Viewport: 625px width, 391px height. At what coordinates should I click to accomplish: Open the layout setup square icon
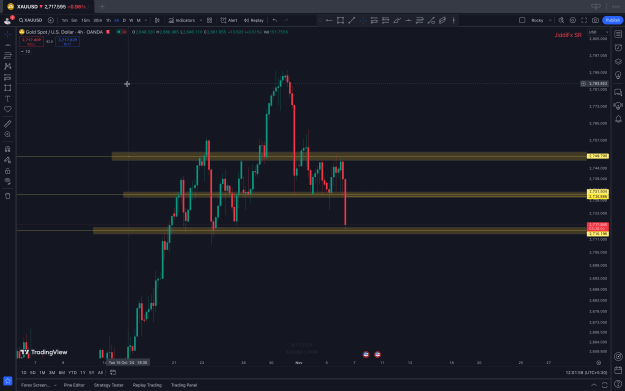point(522,20)
